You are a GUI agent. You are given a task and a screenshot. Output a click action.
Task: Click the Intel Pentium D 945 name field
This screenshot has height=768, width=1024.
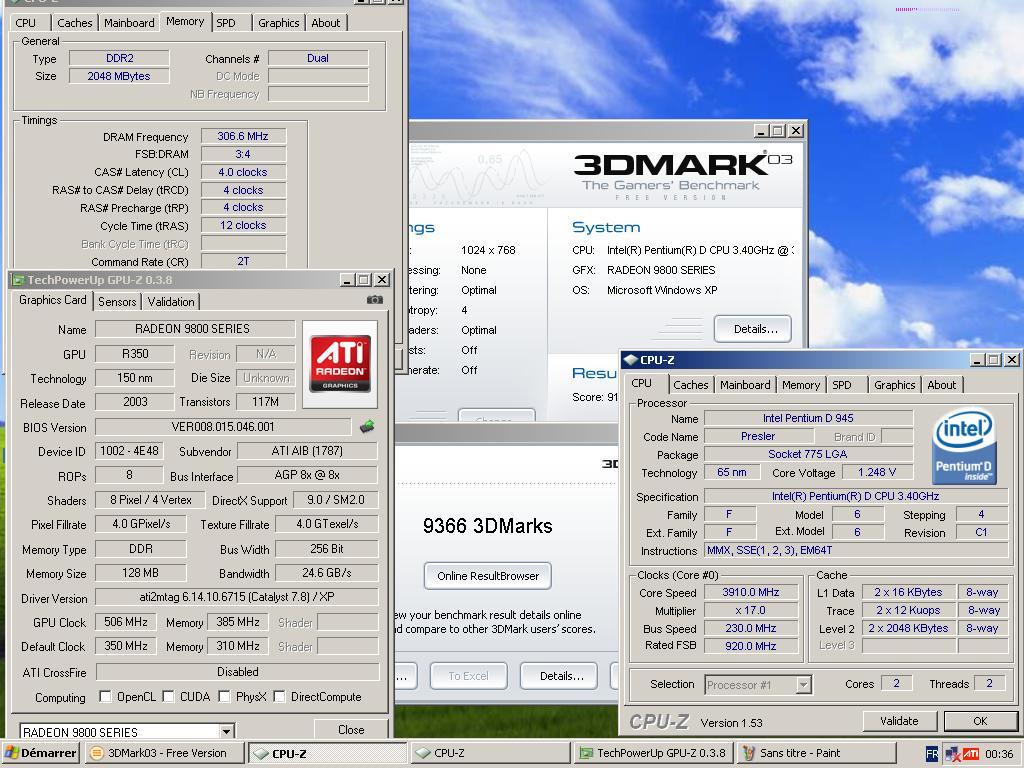(x=808, y=418)
